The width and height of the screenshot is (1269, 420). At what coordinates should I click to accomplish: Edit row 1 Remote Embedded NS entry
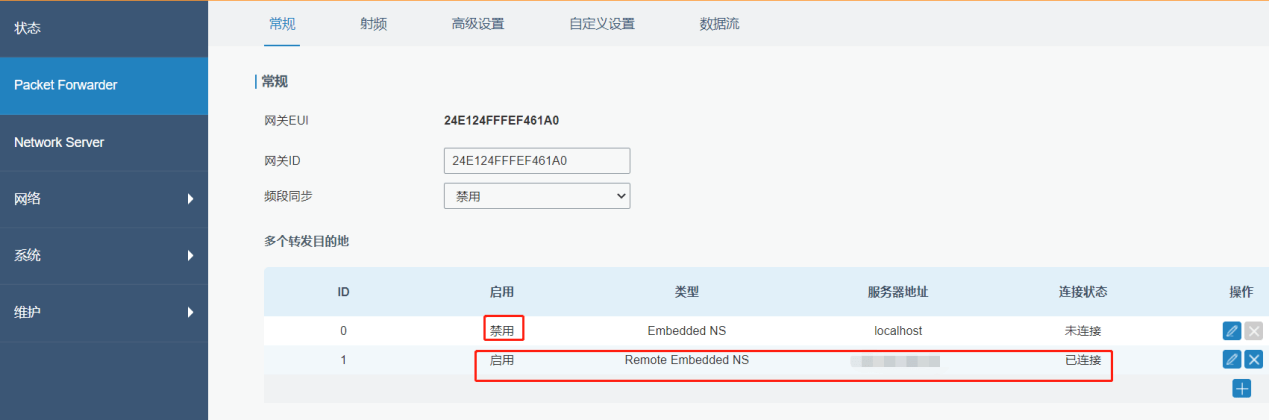tap(1232, 360)
